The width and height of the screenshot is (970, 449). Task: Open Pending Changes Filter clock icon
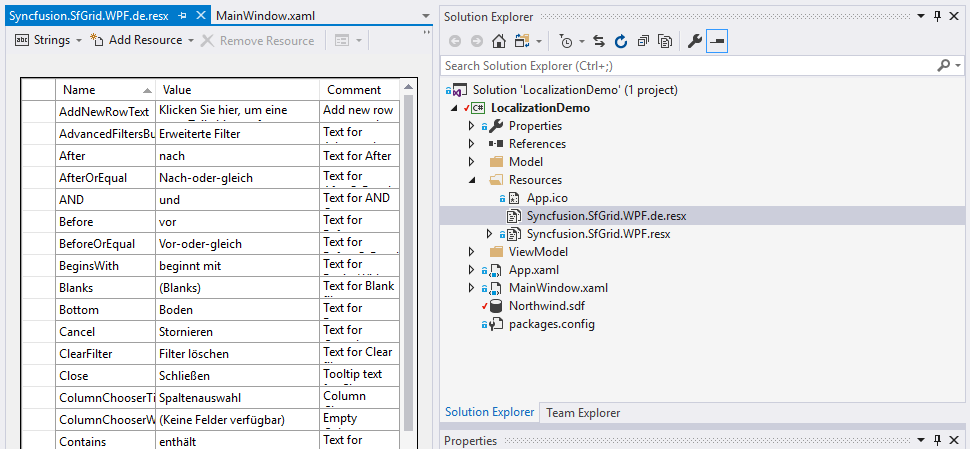click(566, 41)
